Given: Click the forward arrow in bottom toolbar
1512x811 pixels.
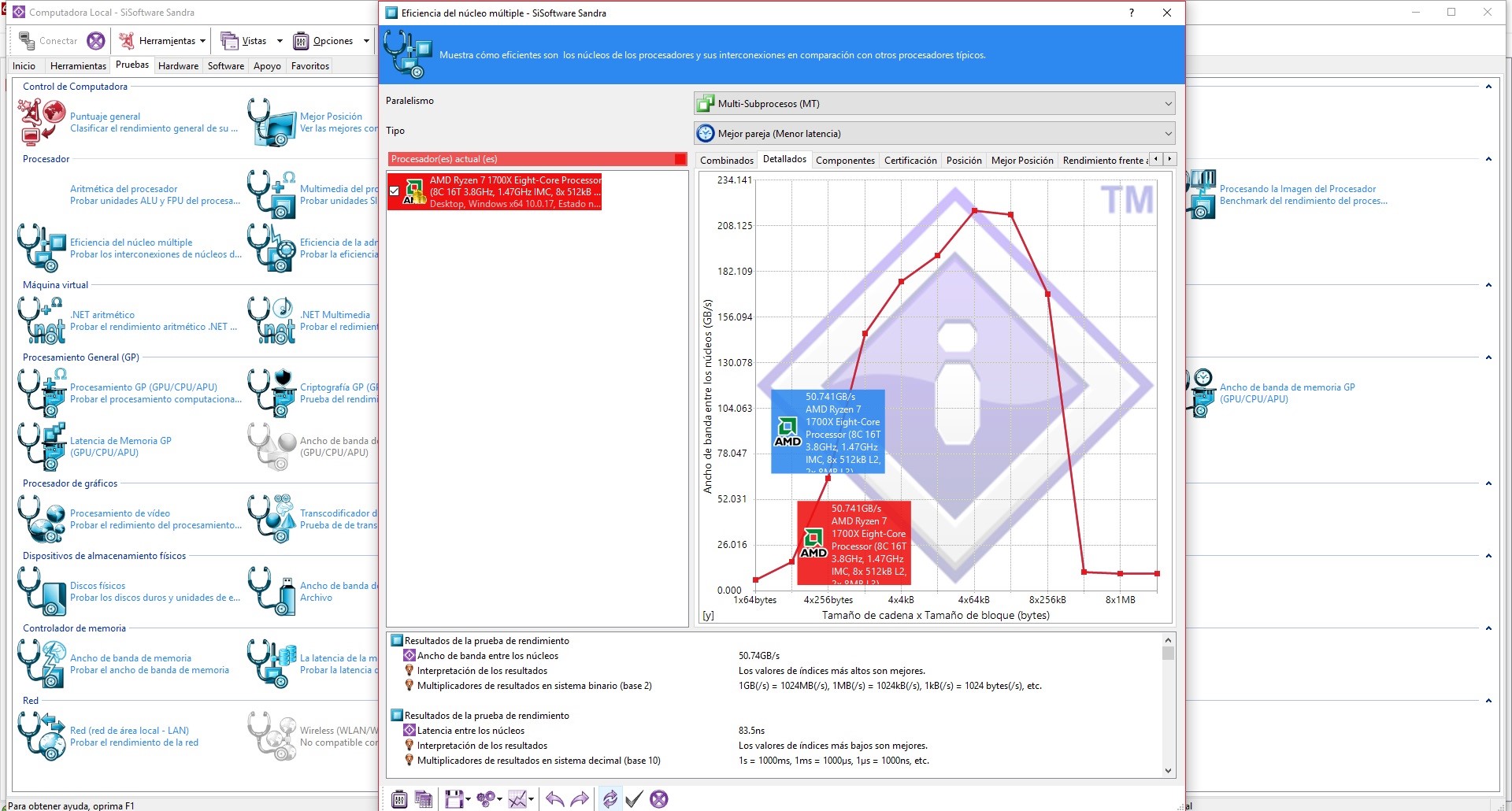Looking at the screenshot, I should click(579, 799).
